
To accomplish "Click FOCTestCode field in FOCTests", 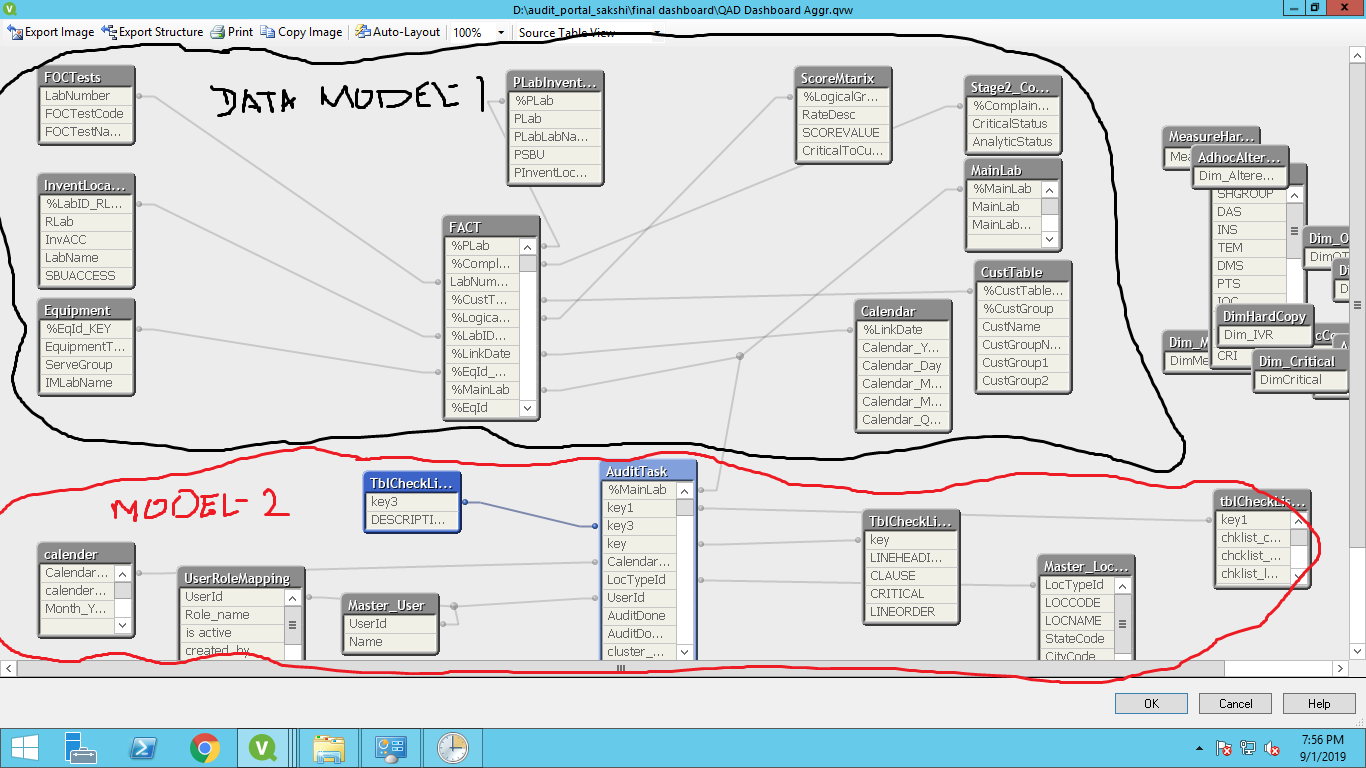I will point(86,114).
